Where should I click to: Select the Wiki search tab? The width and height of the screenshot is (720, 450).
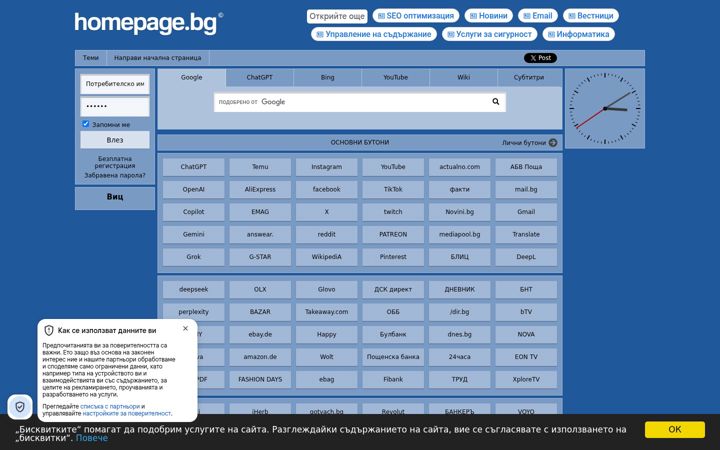click(x=463, y=77)
